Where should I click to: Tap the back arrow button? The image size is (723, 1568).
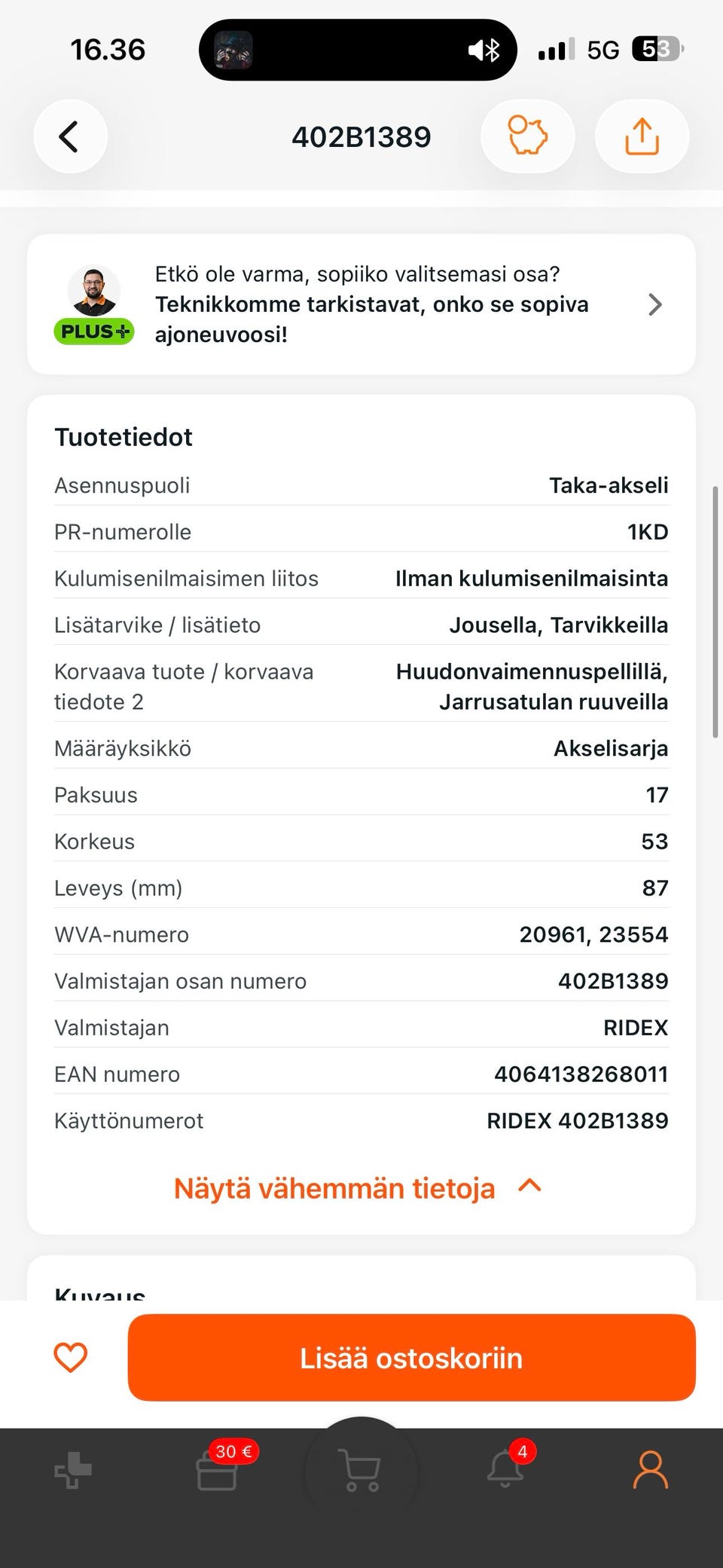click(70, 136)
